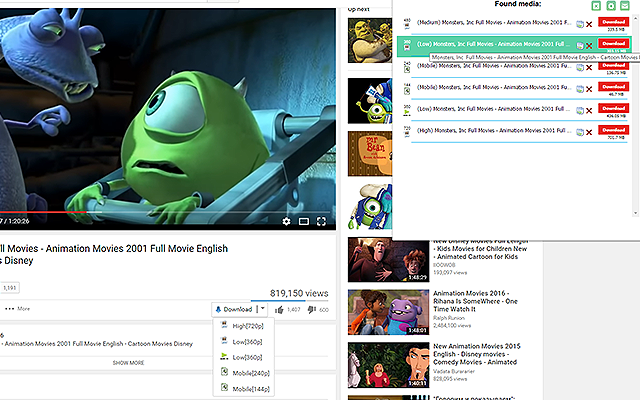640x400 pixels.
Task: Click the Download button below the video
Action: click(x=234, y=309)
